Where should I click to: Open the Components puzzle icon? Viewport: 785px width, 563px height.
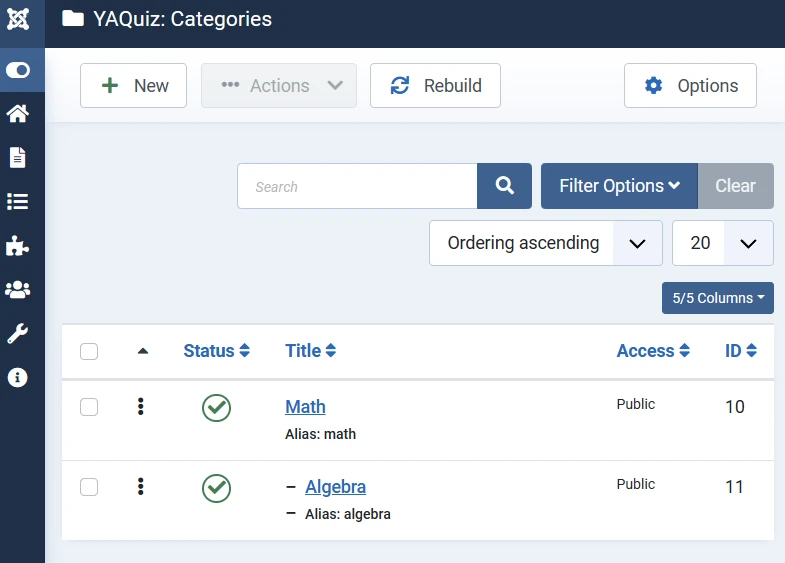[x=18, y=245]
